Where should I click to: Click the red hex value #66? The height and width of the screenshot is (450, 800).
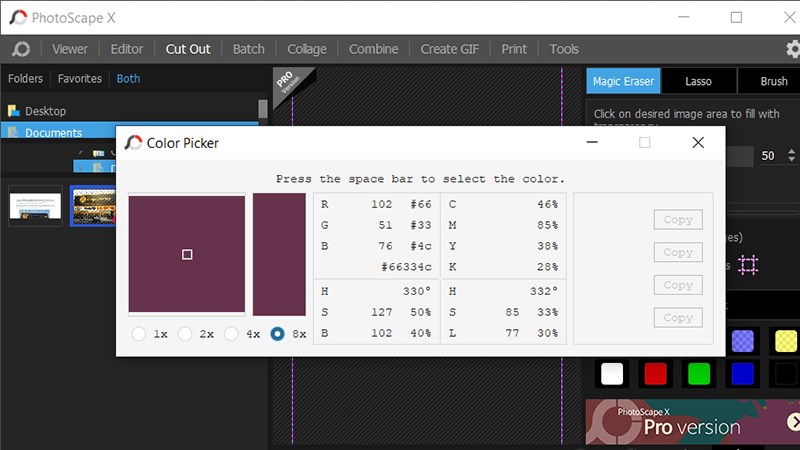[421, 204]
